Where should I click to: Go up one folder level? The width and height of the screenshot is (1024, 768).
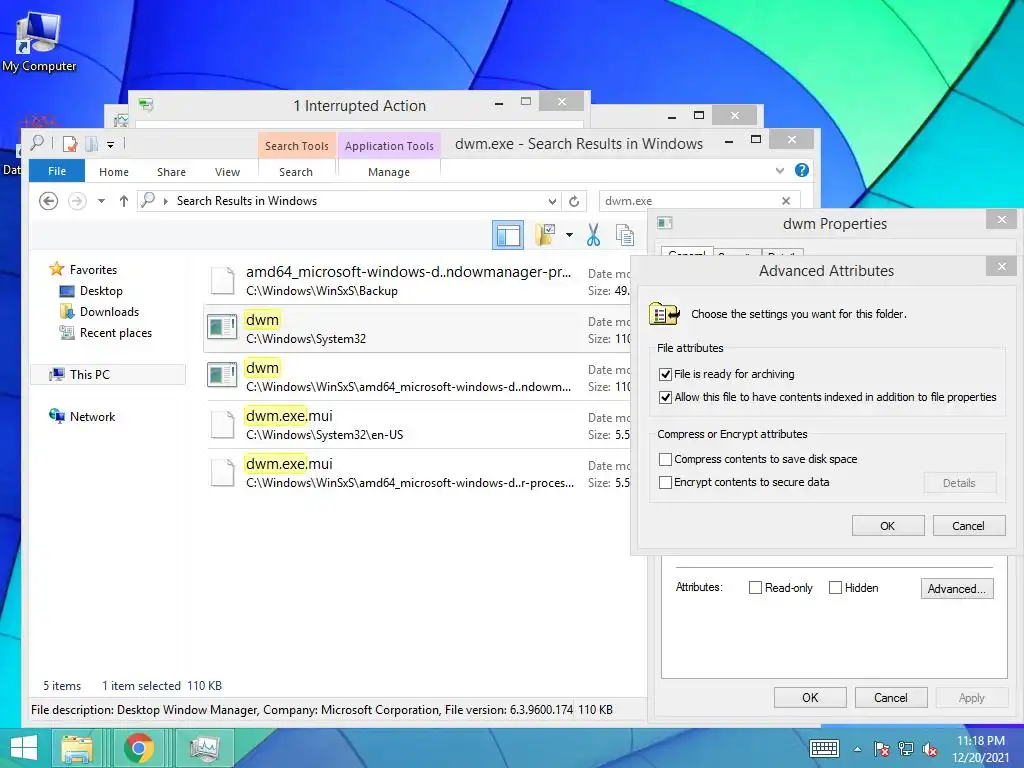(123, 200)
